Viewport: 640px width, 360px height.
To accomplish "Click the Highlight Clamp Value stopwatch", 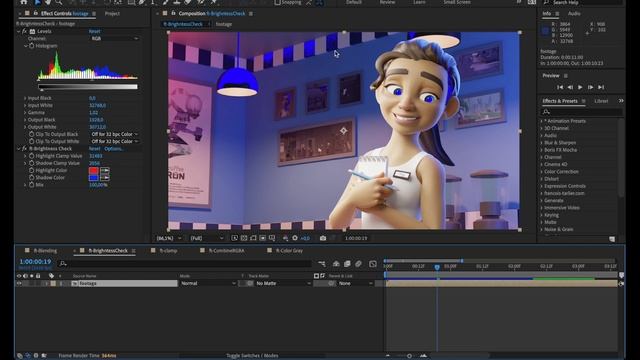I will [x=31, y=156].
